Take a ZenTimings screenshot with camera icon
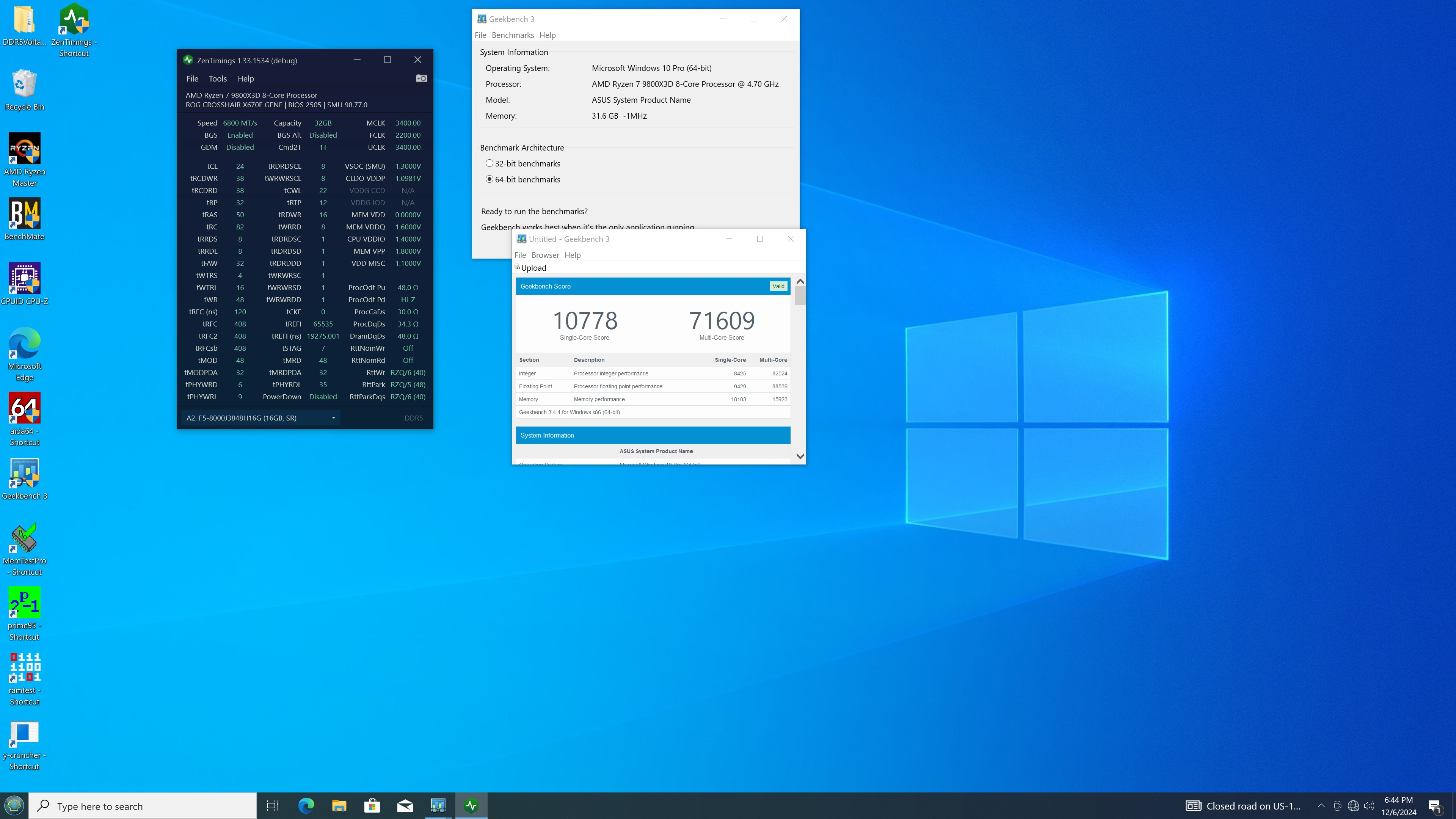The width and height of the screenshot is (1456, 819). coord(421,78)
